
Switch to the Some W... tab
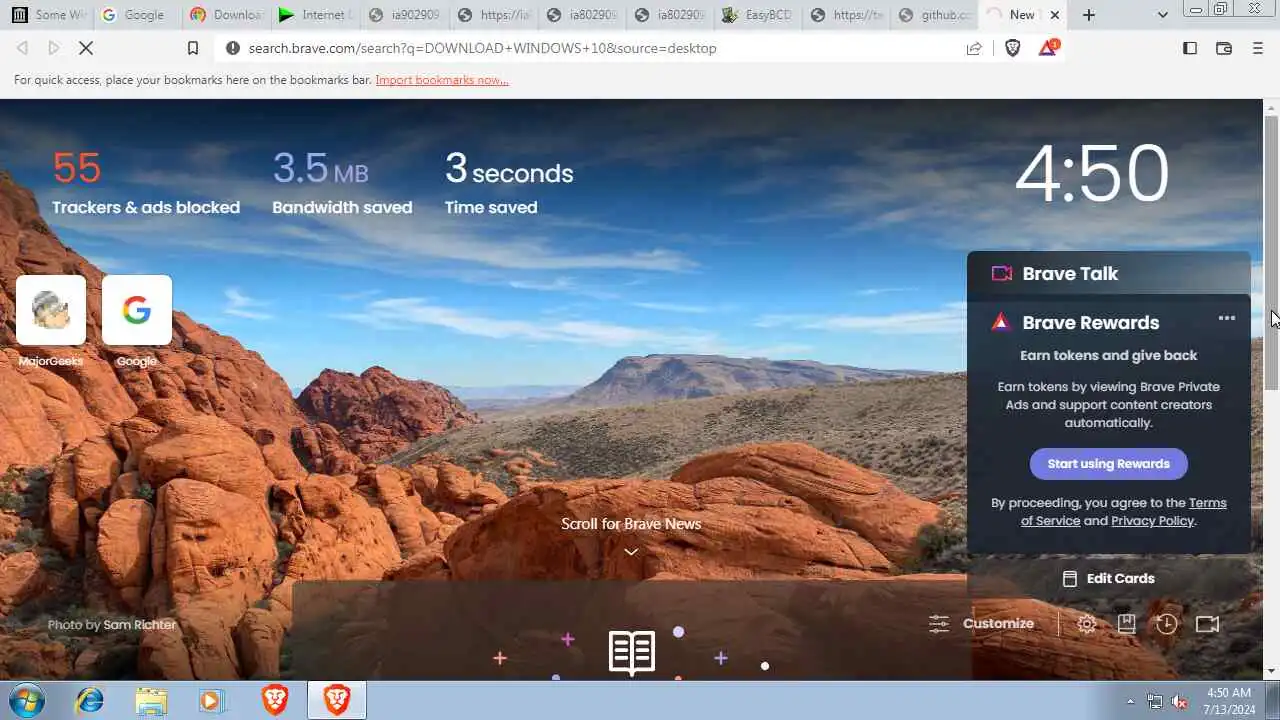click(x=48, y=15)
